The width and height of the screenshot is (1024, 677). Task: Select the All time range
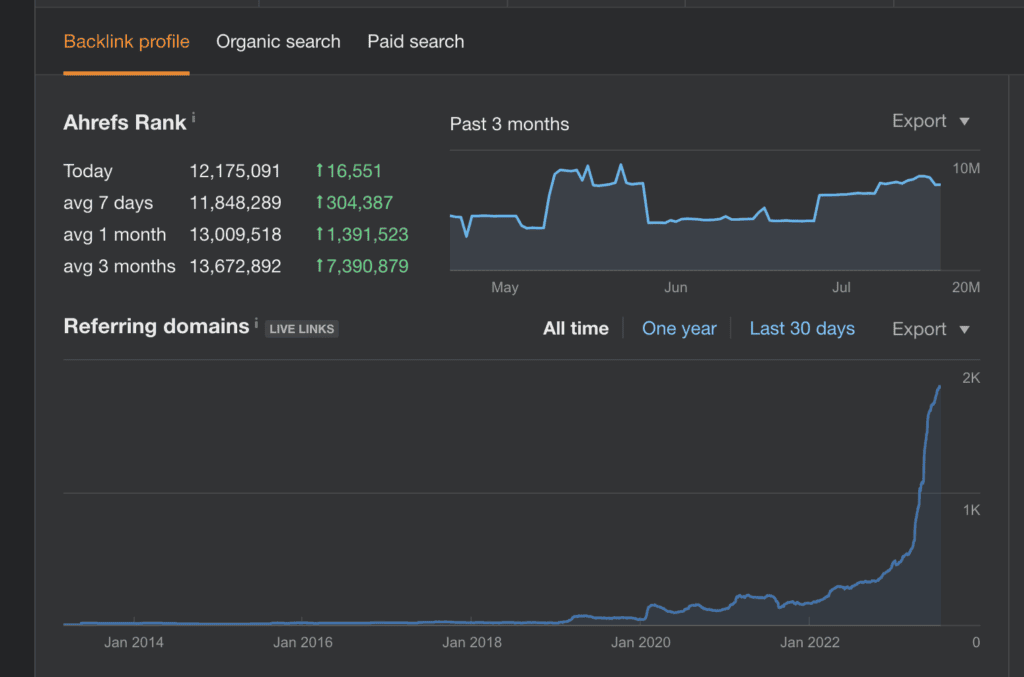tap(575, 328)
